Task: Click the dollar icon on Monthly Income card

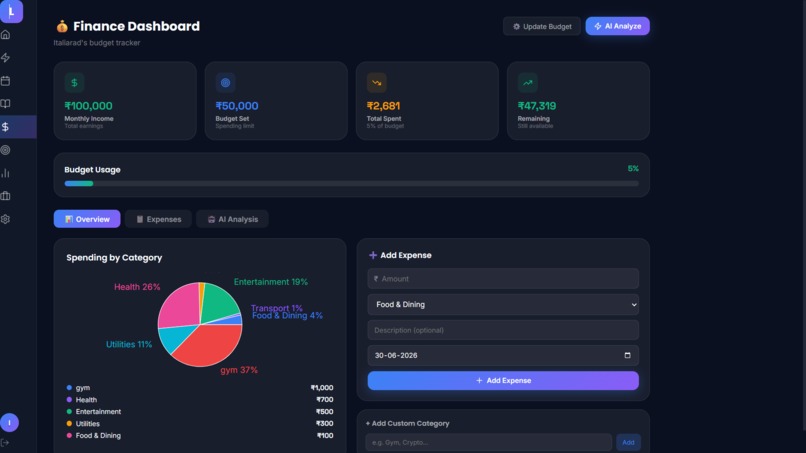Action: point(74,82)
